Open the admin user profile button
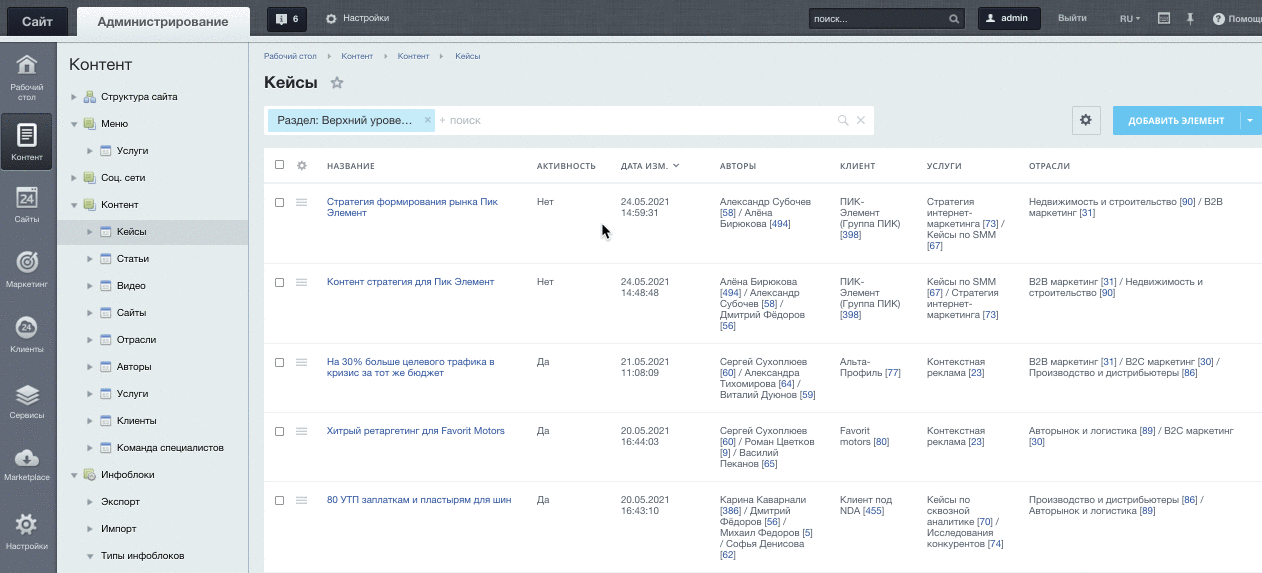The image size is (1262, 573). click(1009, 19)
